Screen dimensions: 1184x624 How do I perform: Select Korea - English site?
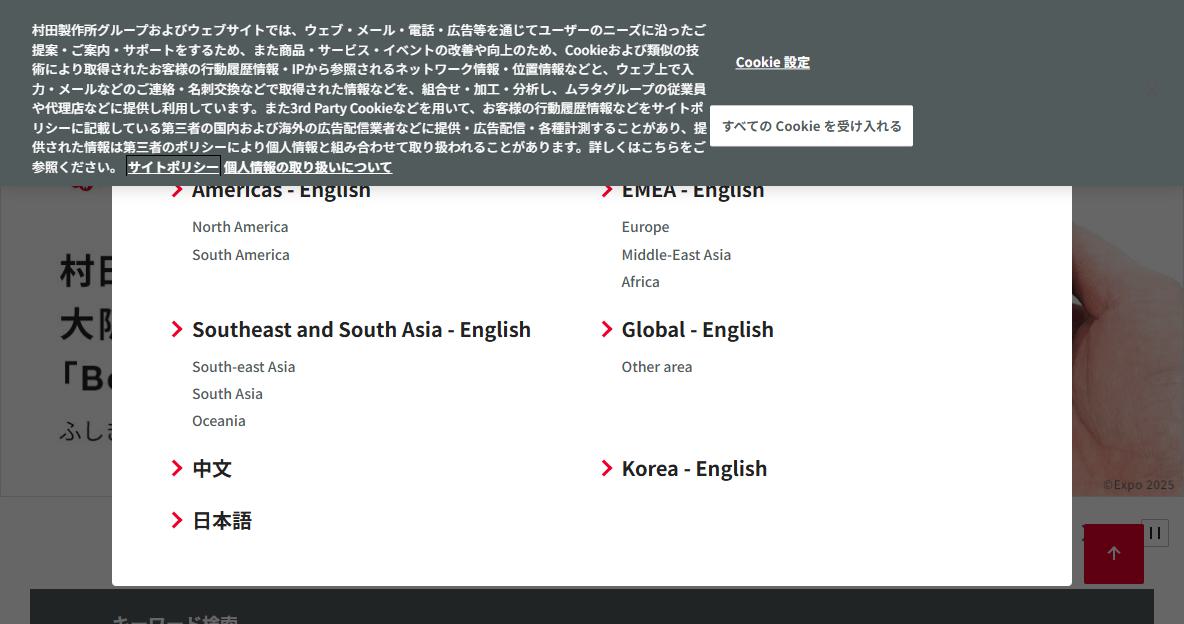click(x=694, y=468)
